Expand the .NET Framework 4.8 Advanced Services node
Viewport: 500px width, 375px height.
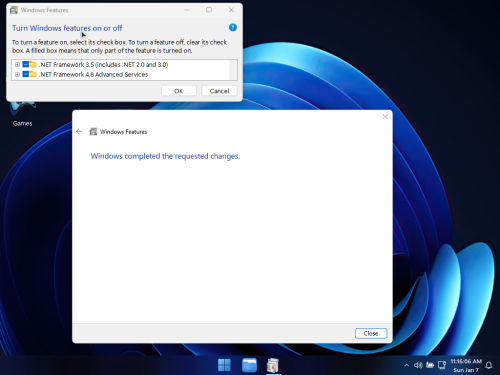[x=17, y=74]
